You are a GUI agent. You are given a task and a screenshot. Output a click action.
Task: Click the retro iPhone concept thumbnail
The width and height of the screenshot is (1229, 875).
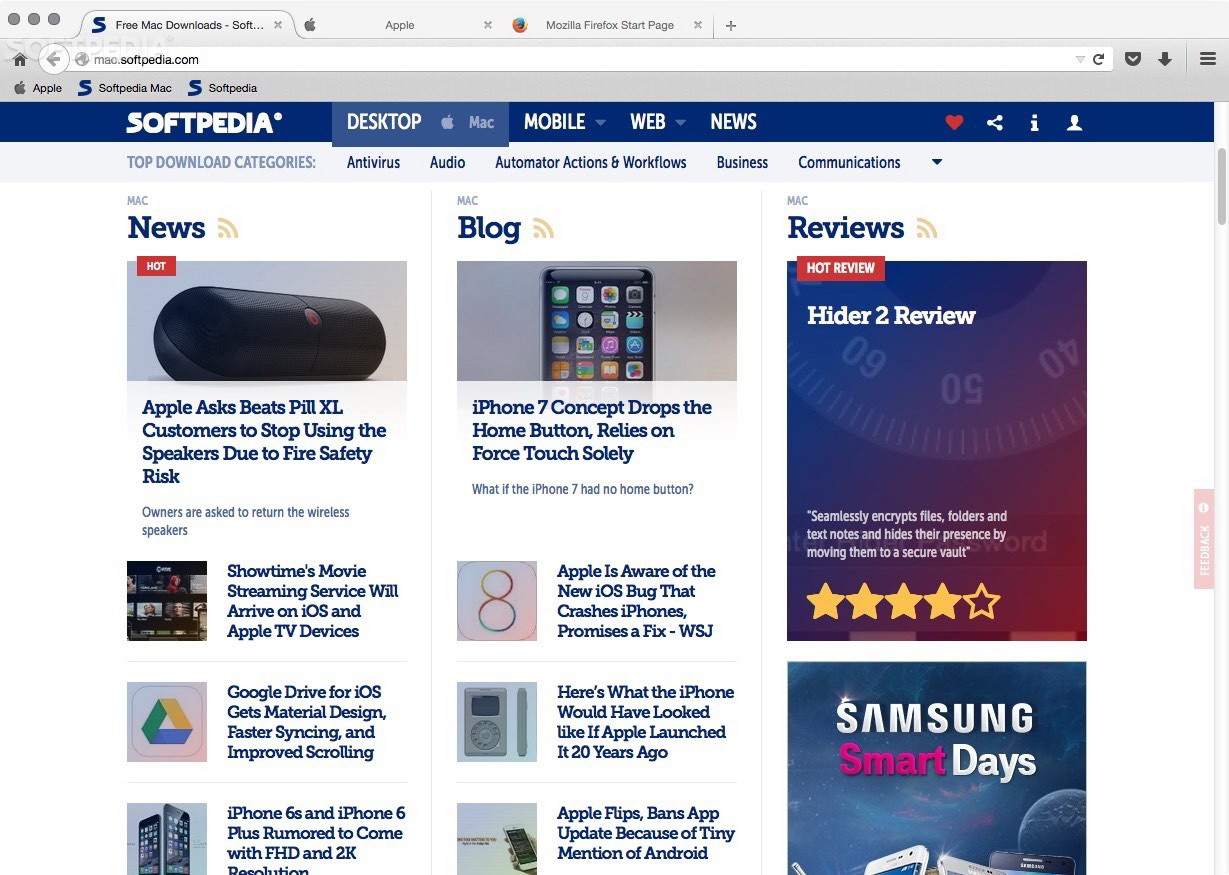tap(497, 722)
